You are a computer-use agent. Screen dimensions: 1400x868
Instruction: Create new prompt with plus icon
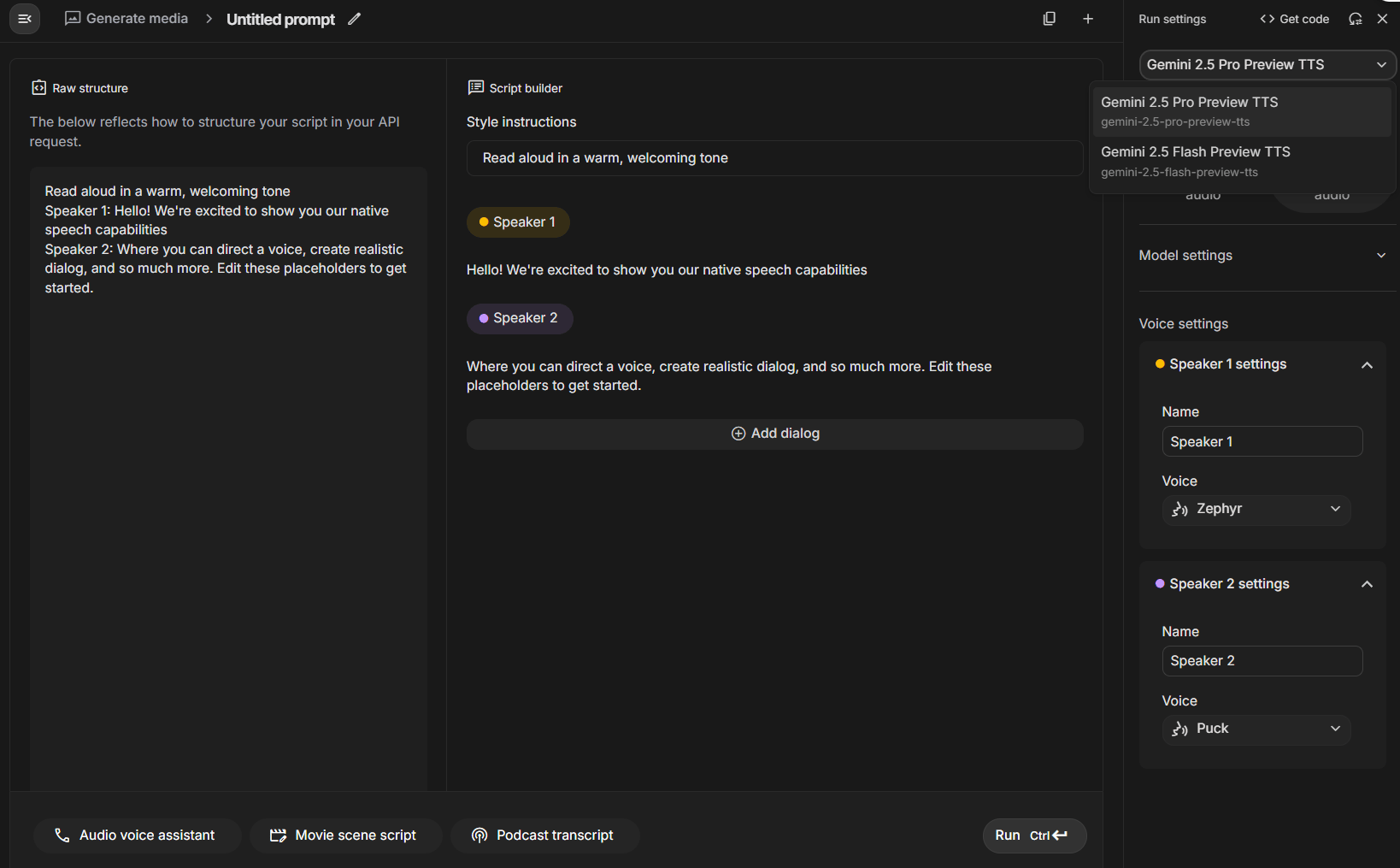pos(1088,19)
